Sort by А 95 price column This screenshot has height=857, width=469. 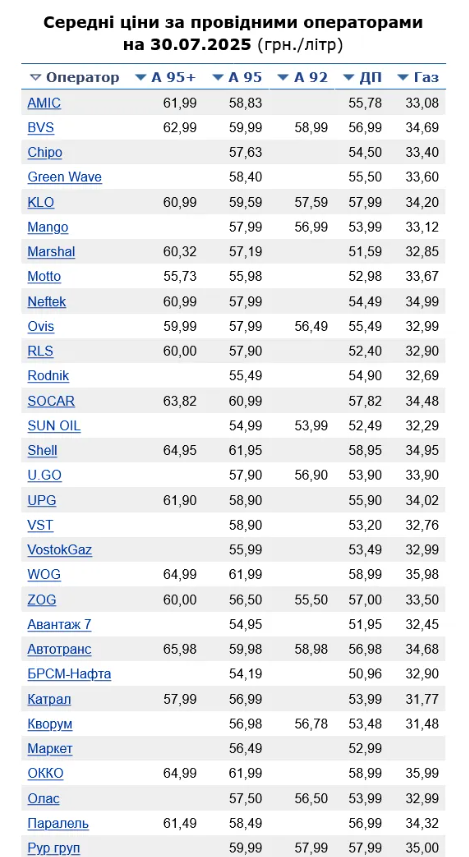237,78
